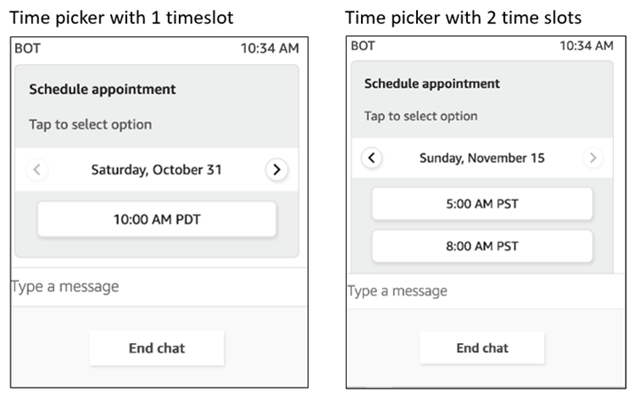
Task: Click 'Tap to select option' in 1-timeslot picker
Action: pos(90,125)
